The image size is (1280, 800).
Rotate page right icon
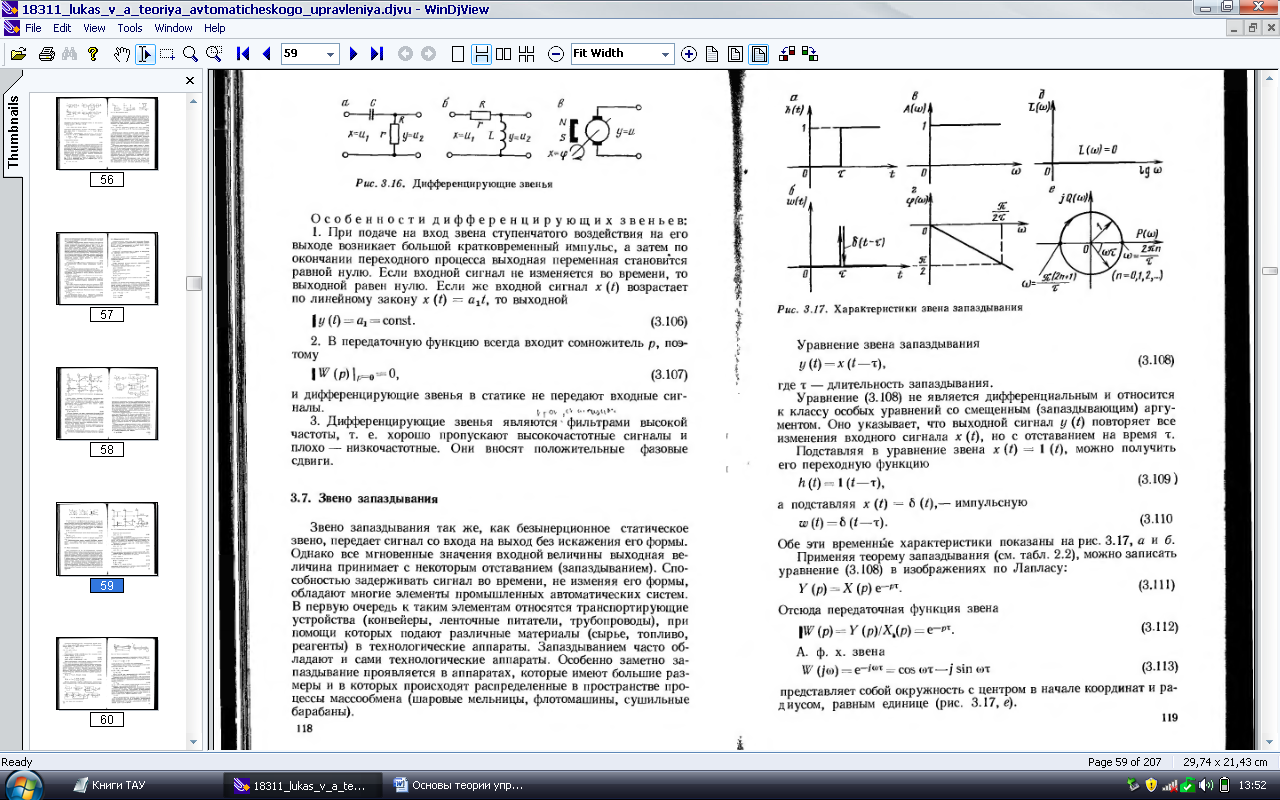coord(810,54)
